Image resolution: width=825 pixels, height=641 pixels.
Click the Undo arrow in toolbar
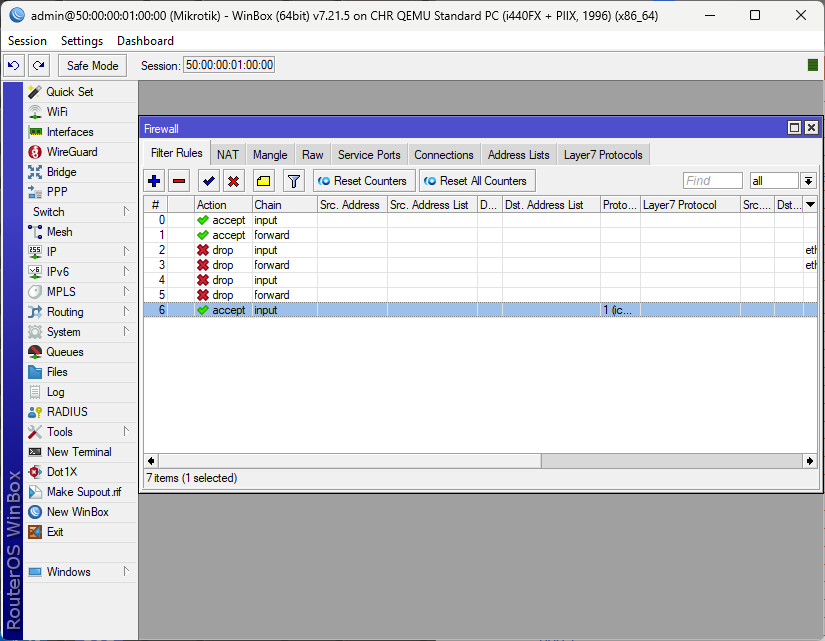point(14,65)
